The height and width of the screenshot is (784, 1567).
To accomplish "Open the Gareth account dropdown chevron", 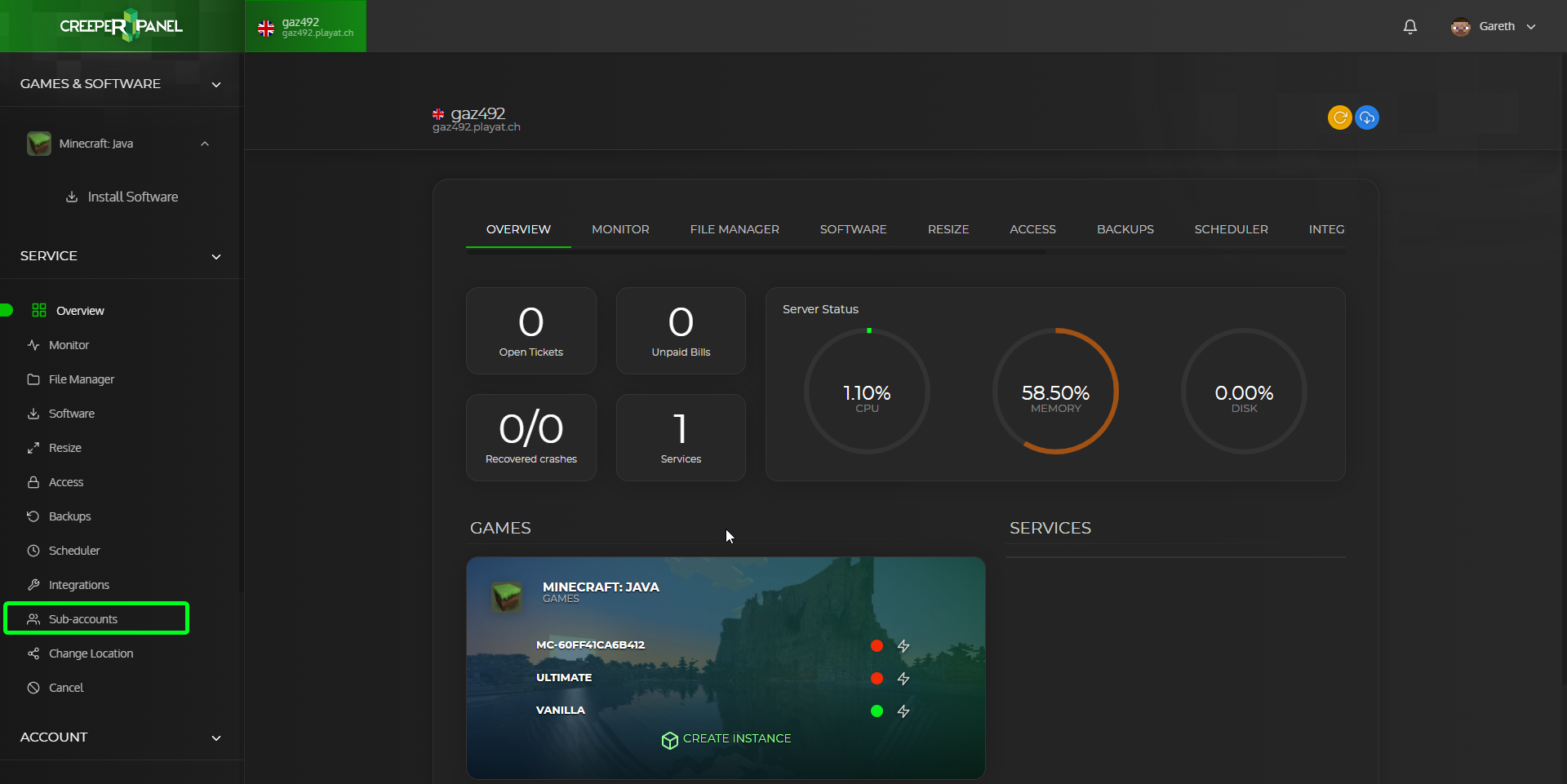I will 1531,27.
